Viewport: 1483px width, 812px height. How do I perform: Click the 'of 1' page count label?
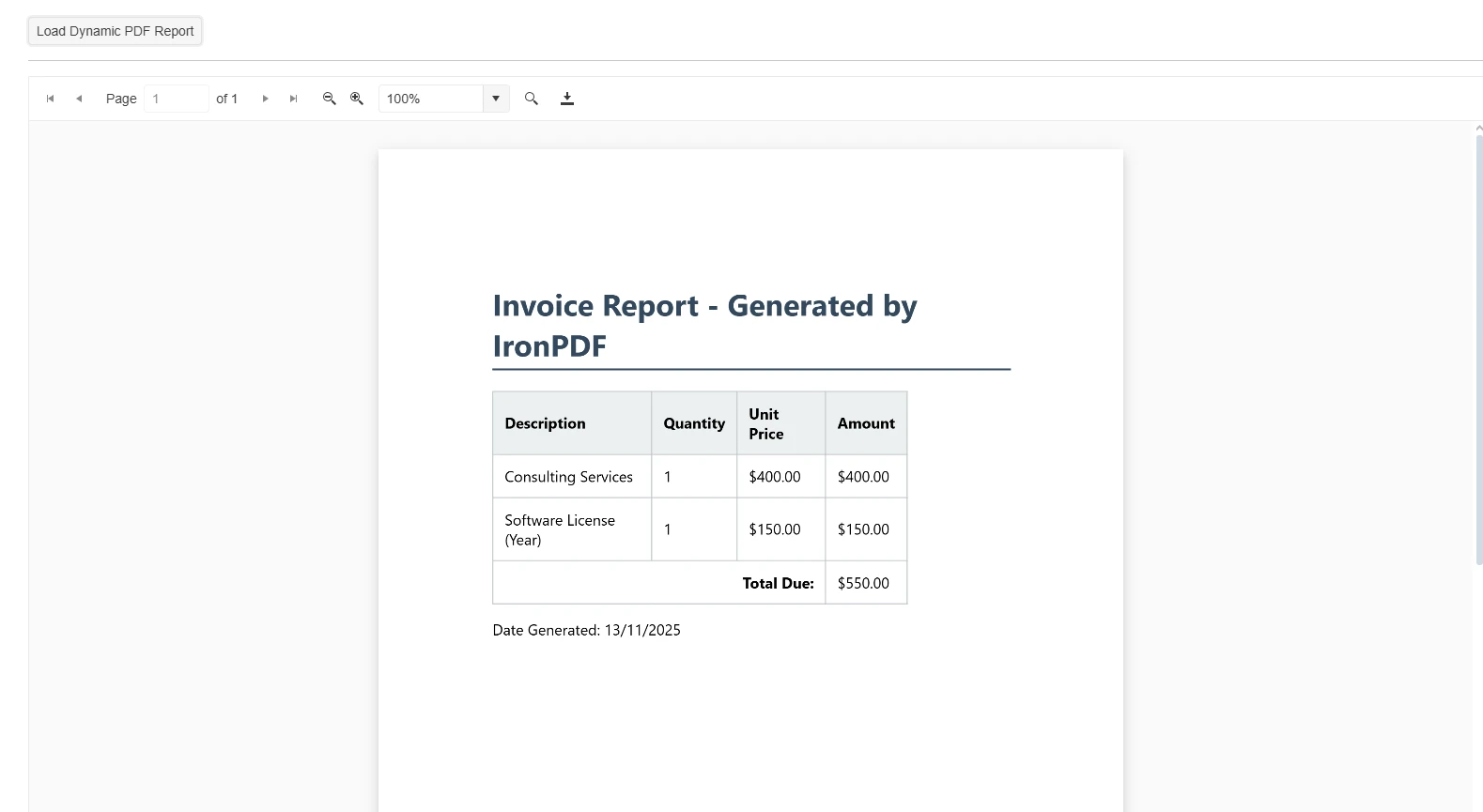(226, 99)
